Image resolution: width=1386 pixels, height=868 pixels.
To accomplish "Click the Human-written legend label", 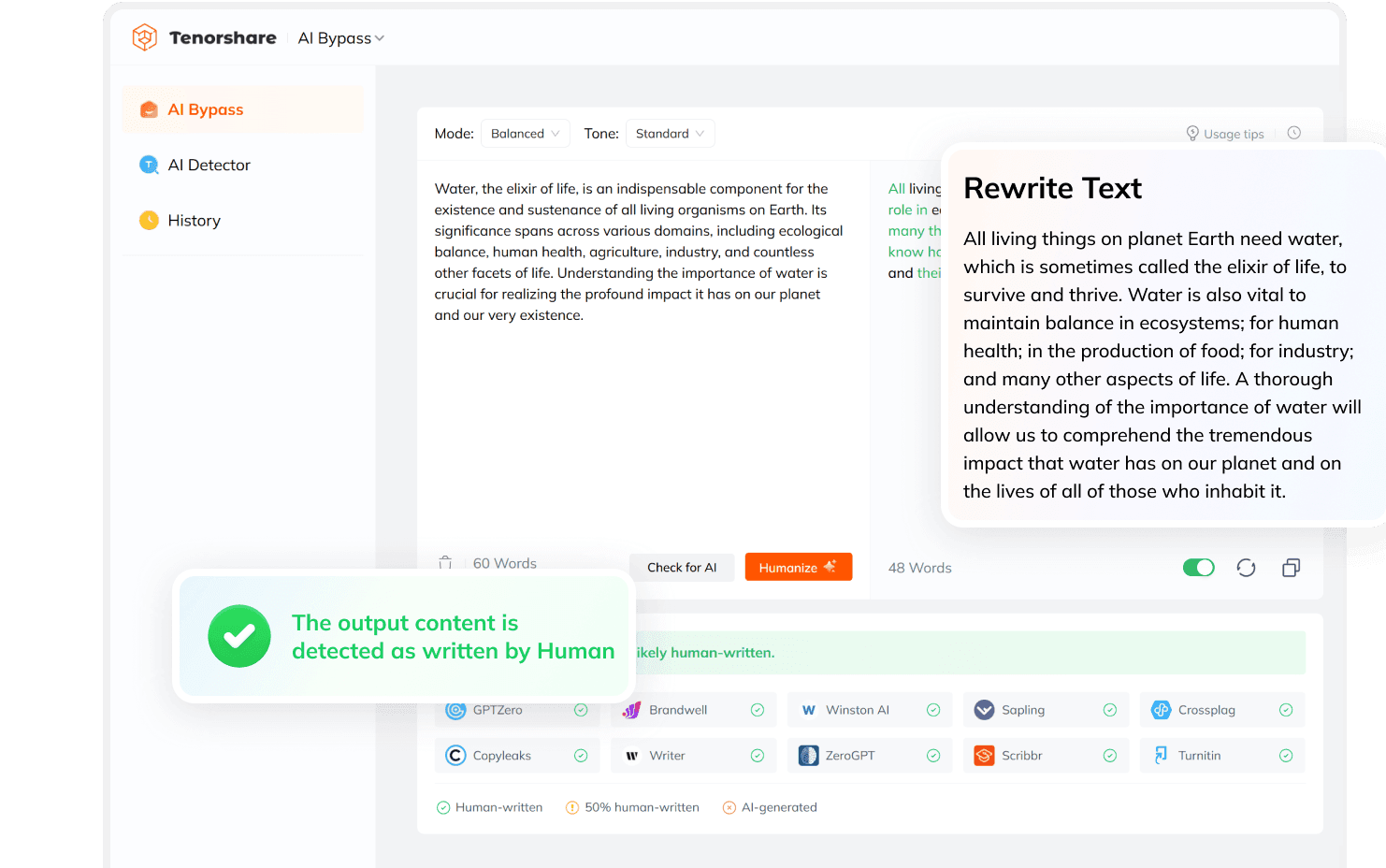I will (498, 807).
